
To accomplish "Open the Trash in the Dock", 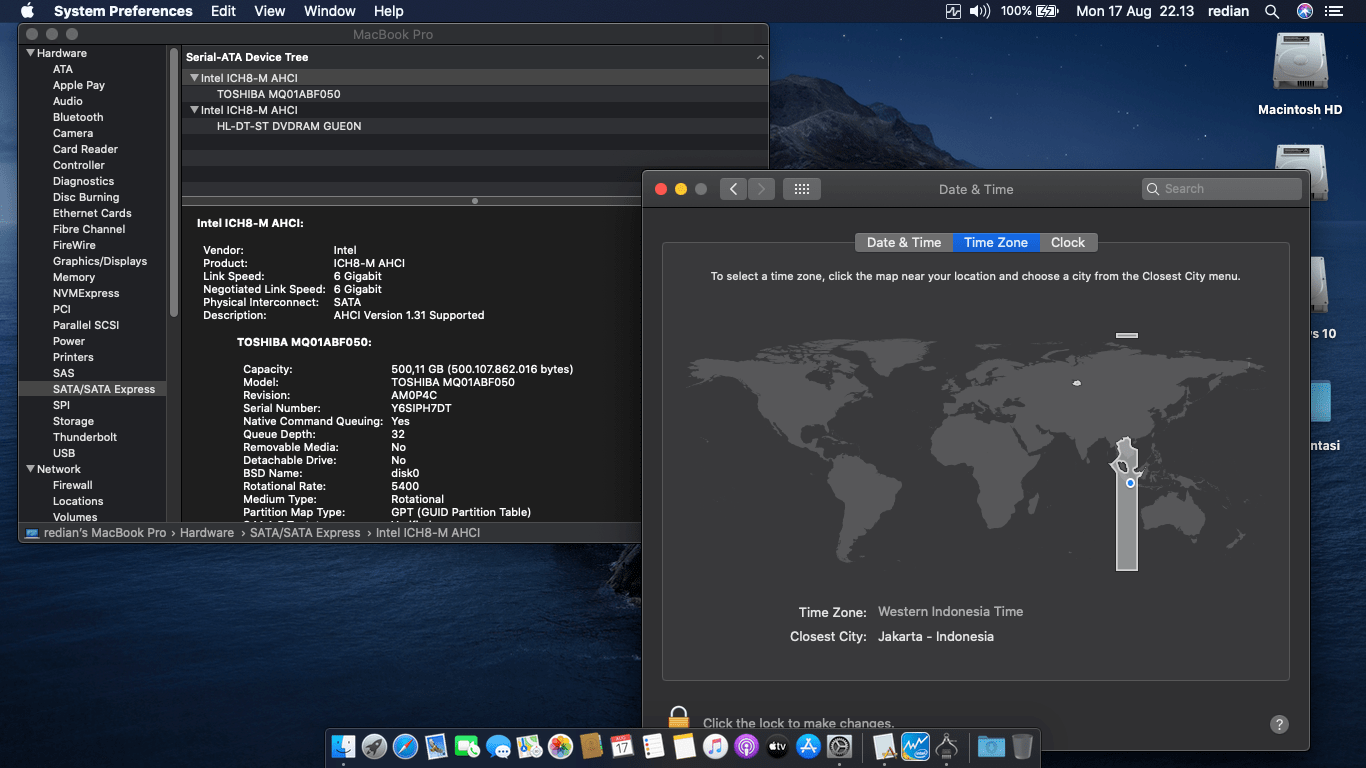I will 1022,746.
